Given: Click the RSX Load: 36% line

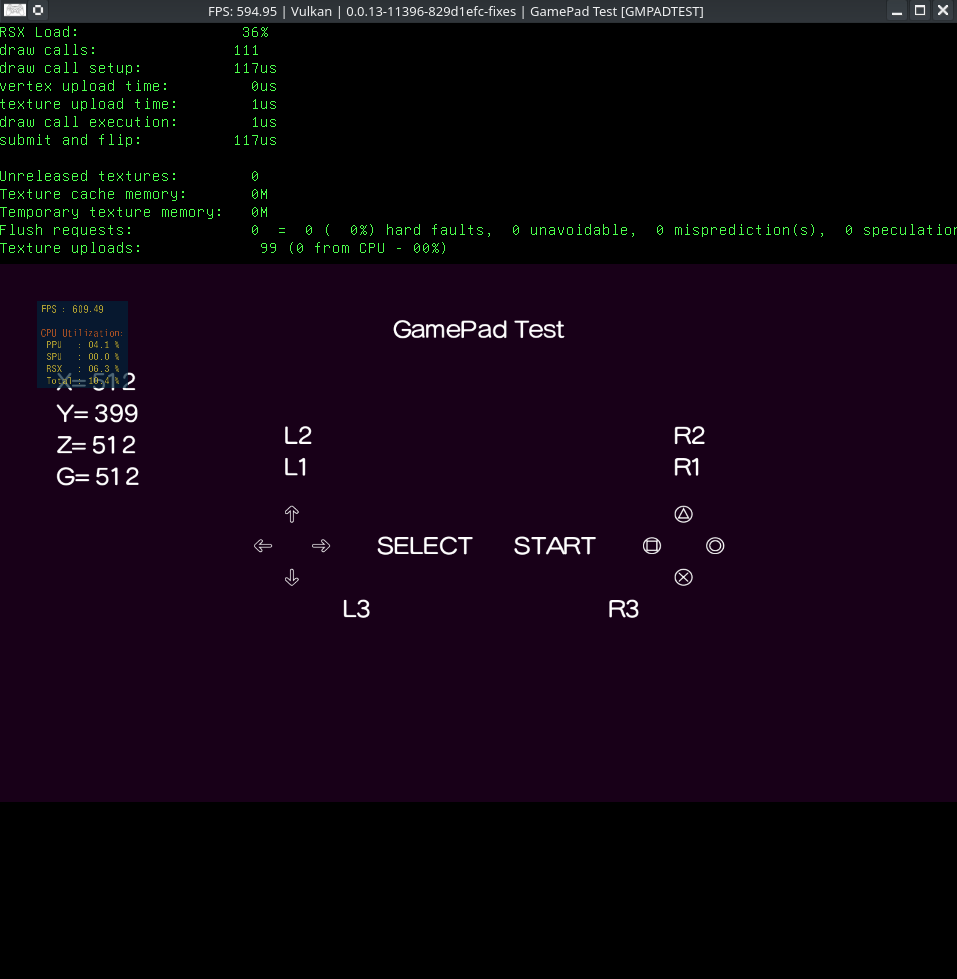Looking at the screenshot, I should tap(134, 32).
